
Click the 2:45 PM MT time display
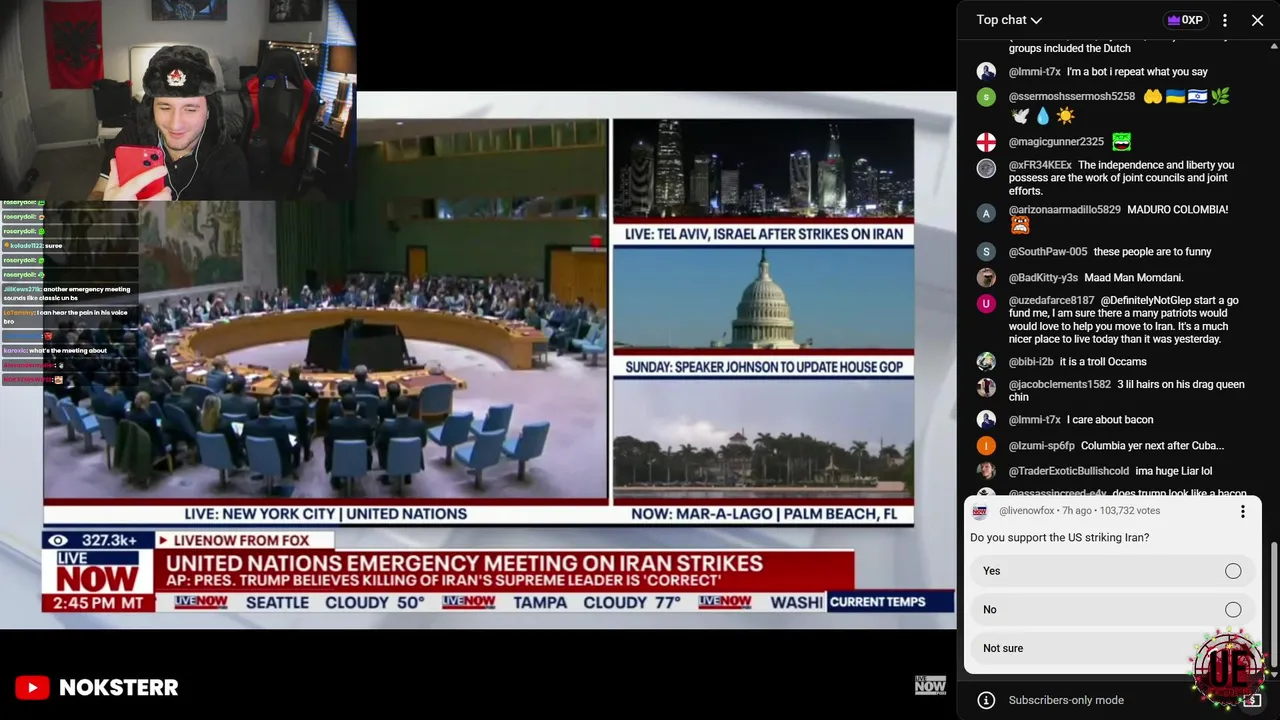coord(98,602)
